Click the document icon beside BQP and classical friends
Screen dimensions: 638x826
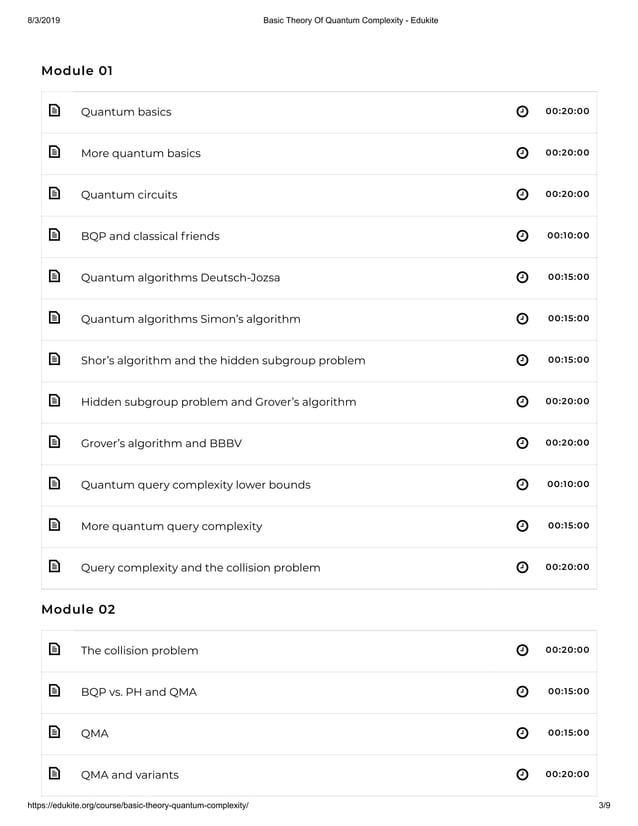click(x=55, y=236)
